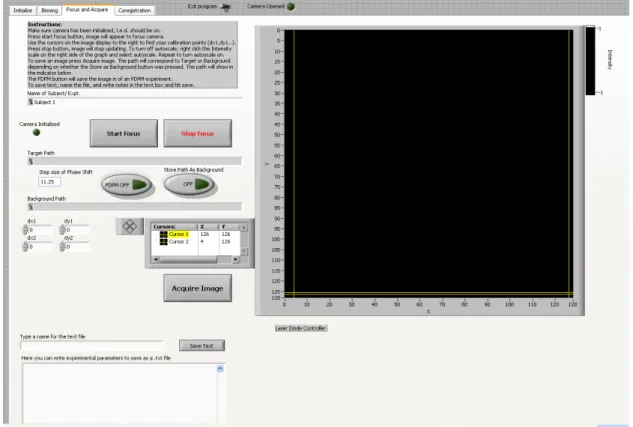
Task: Click the dx2 increment/decrement arrows
Action: pos(25,247)
